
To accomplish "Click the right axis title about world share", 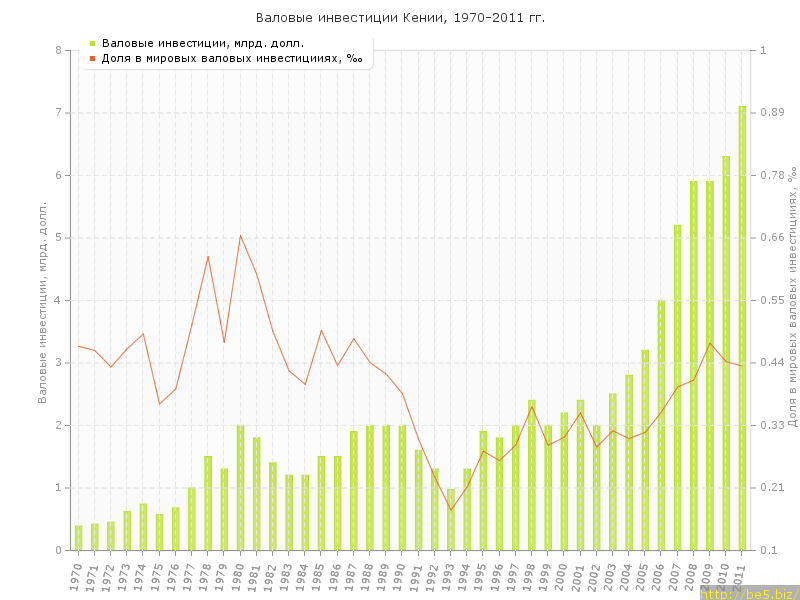I will tap(791, 300).
